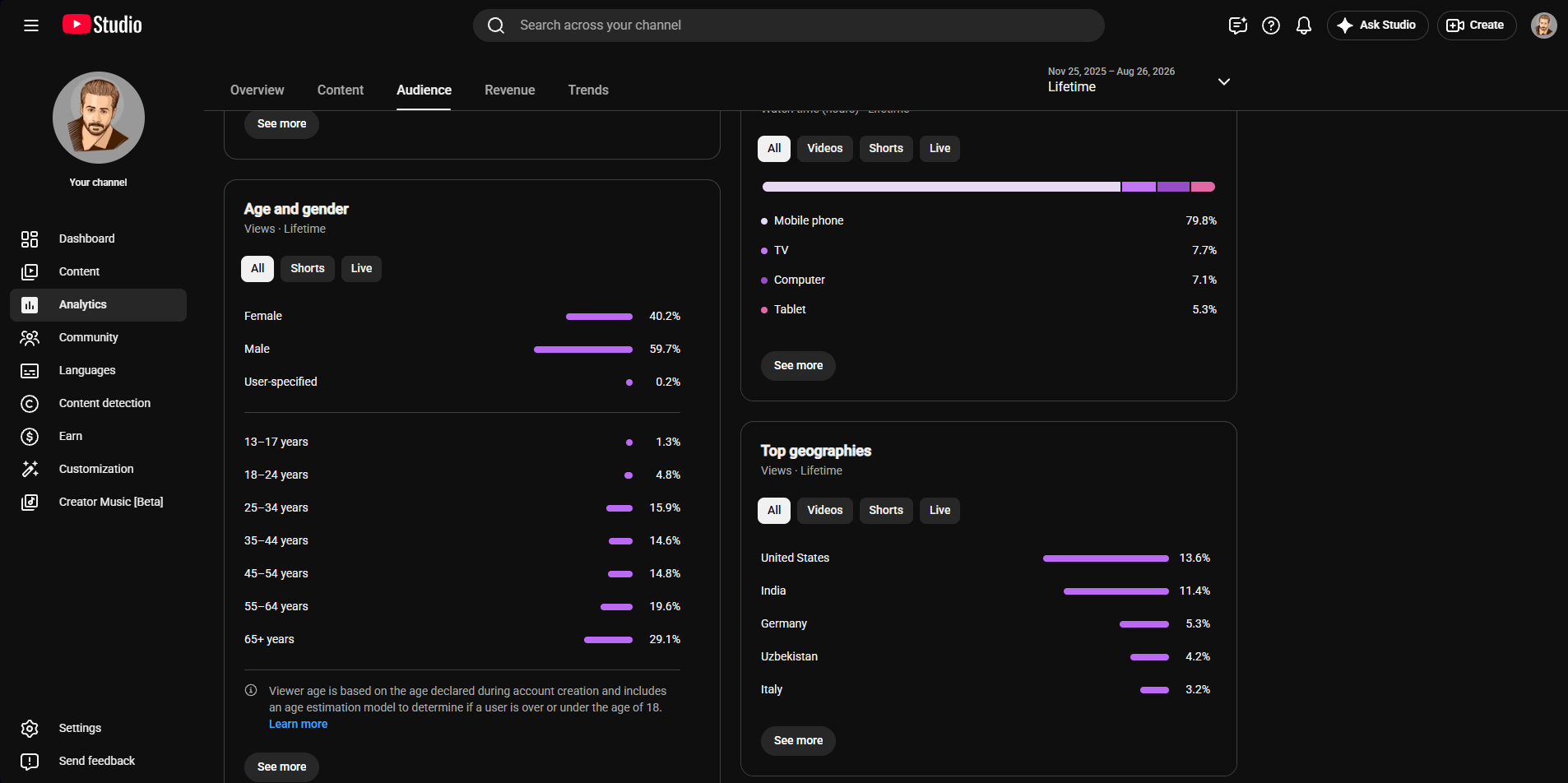Filter Age and gender by Live
The height and width of the screenshot is (783, 1568).
[x=361, y=269]
